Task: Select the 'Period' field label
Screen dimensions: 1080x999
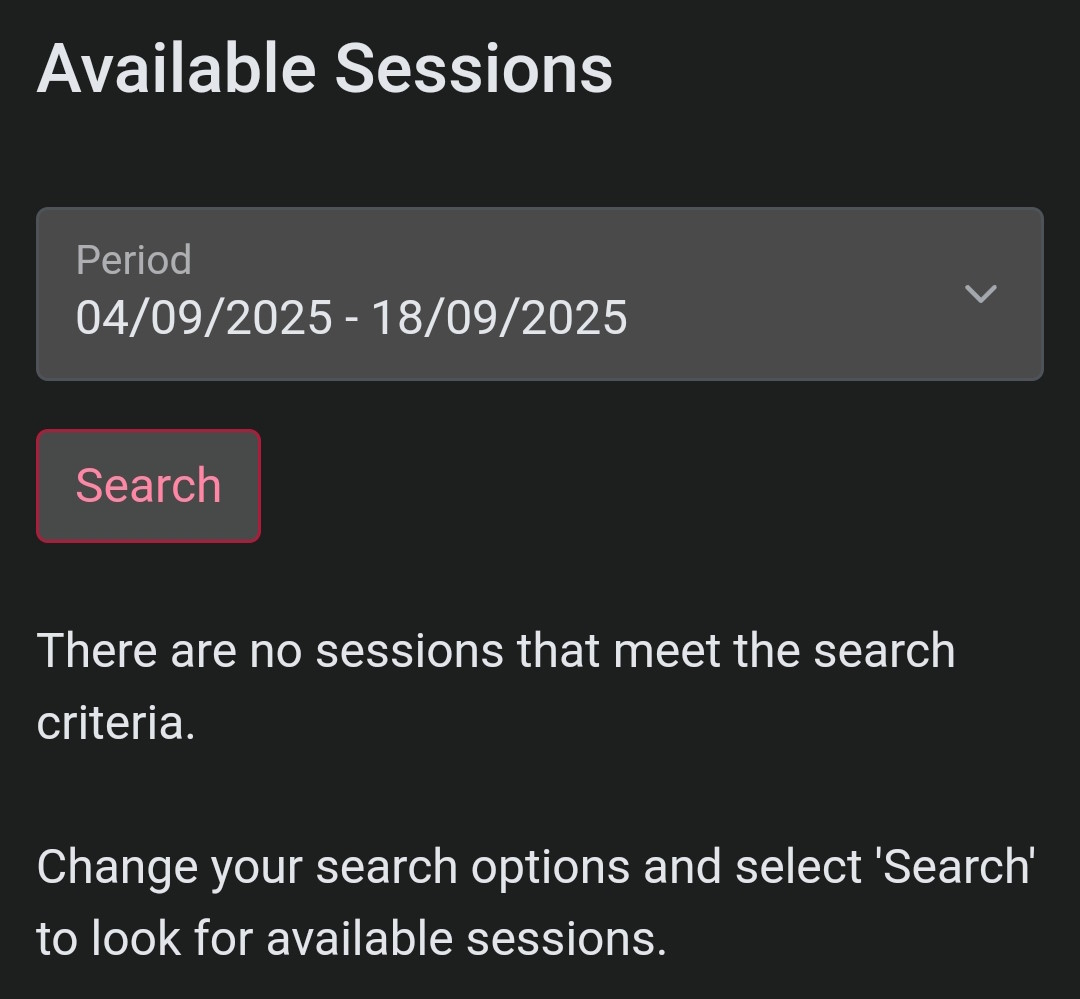Action: point(134,260)
